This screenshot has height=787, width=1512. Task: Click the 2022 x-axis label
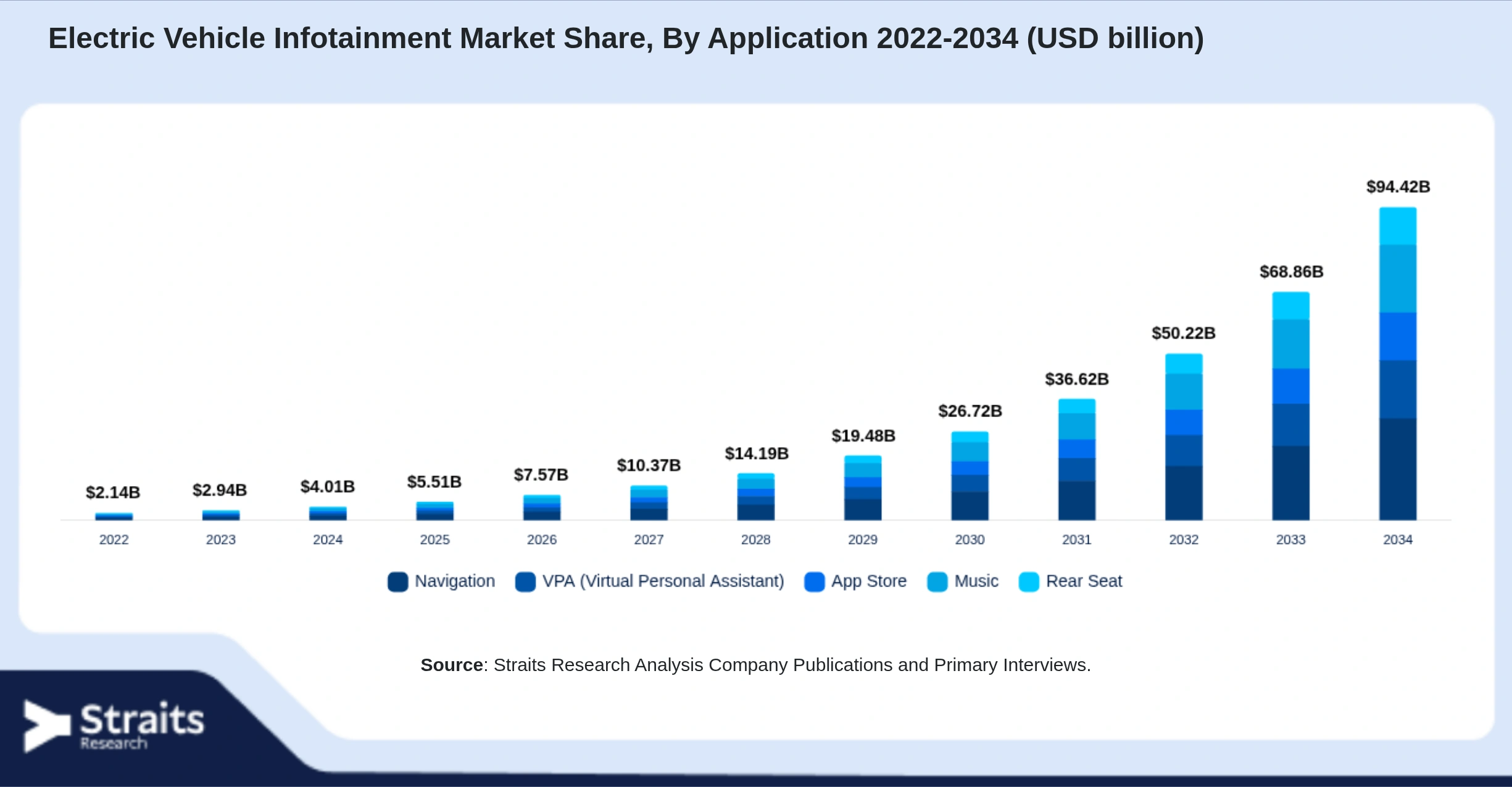click(x=114, y=540)
